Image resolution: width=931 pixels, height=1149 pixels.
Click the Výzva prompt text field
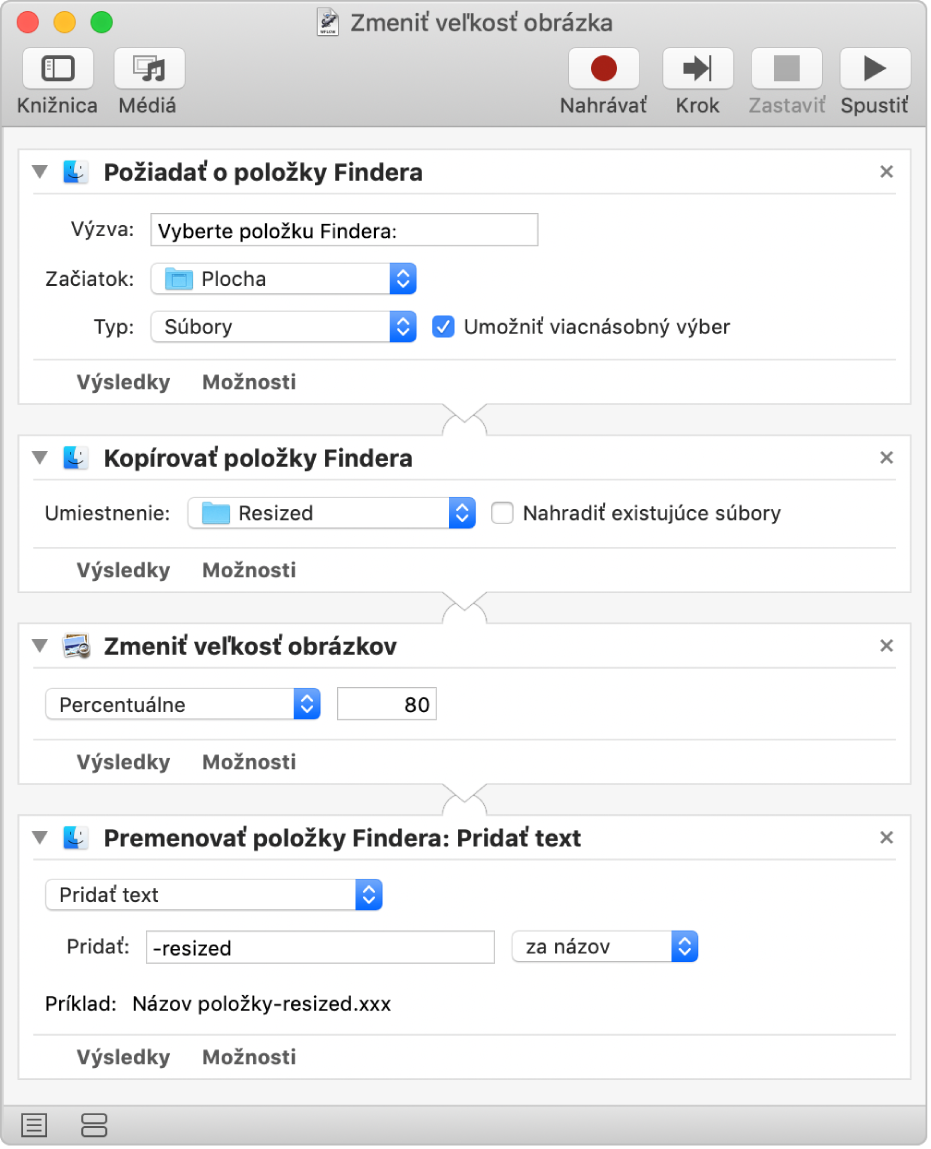point(343,230)
